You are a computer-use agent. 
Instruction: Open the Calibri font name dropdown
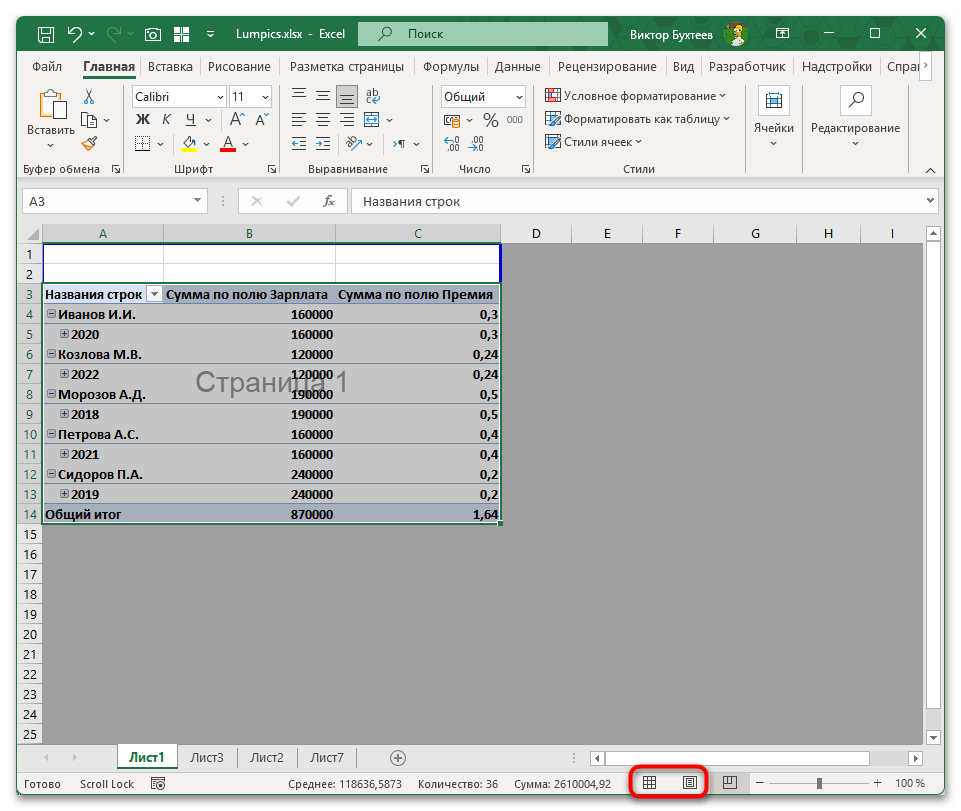(x=218, y=97)
